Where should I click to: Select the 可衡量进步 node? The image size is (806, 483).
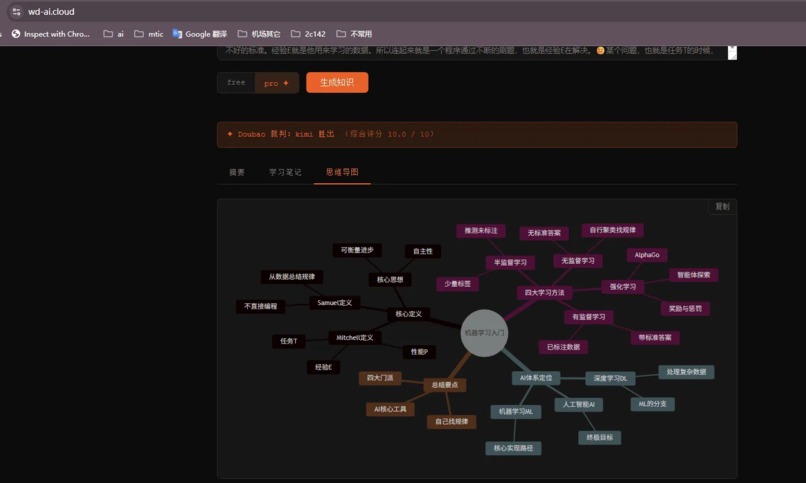357,250
